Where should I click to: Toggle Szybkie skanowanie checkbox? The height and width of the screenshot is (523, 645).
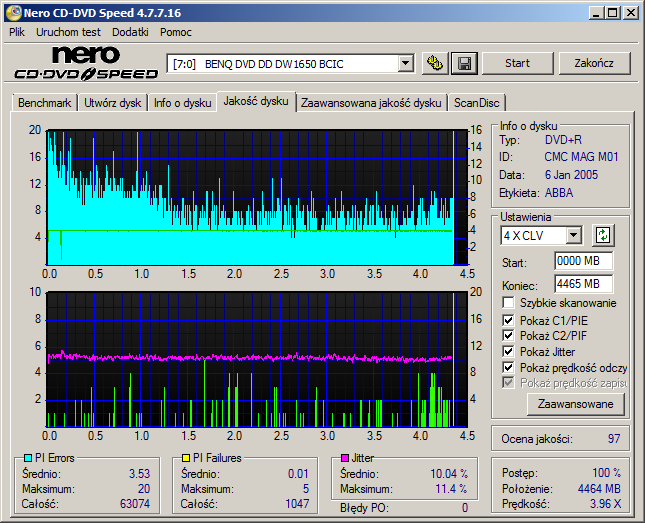[508, 303]
